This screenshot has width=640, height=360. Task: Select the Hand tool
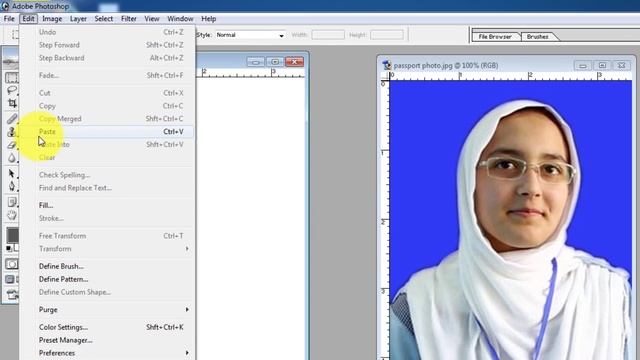click(11, 215)
